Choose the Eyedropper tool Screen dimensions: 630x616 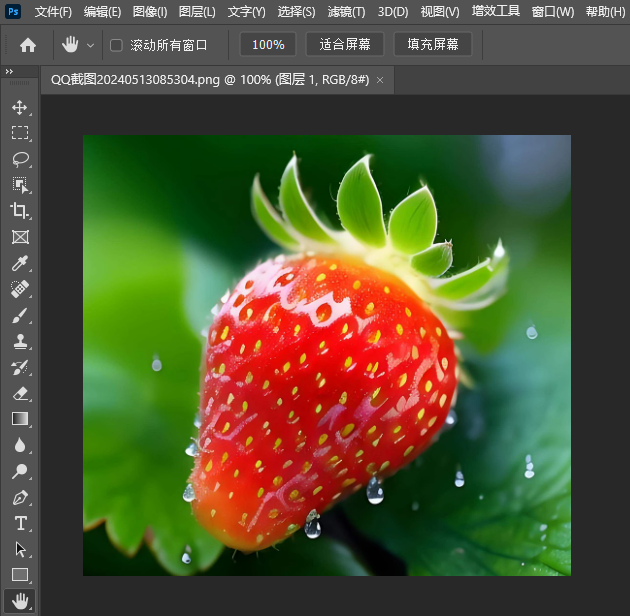point(20,263)
